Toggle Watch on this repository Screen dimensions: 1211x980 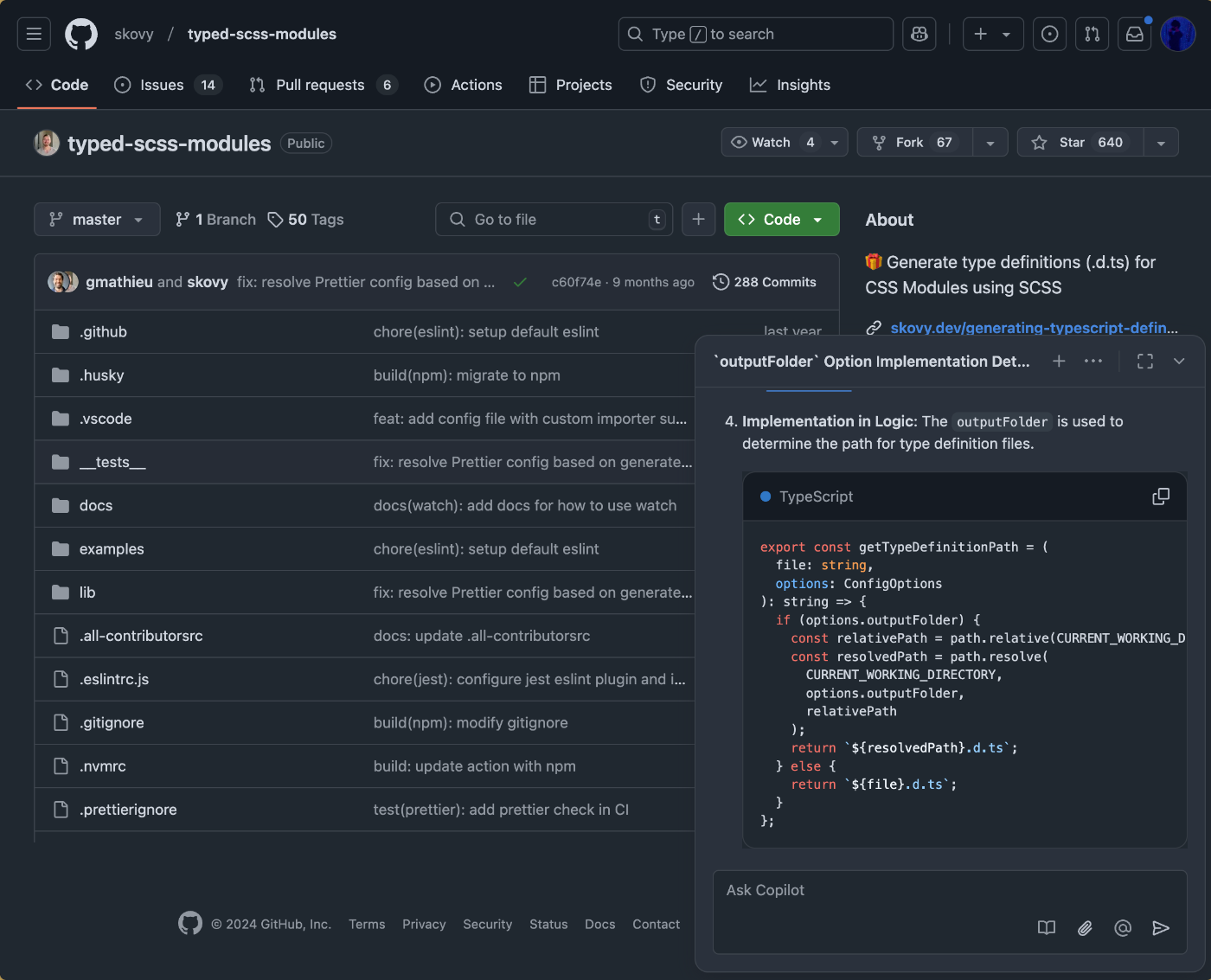772,143
